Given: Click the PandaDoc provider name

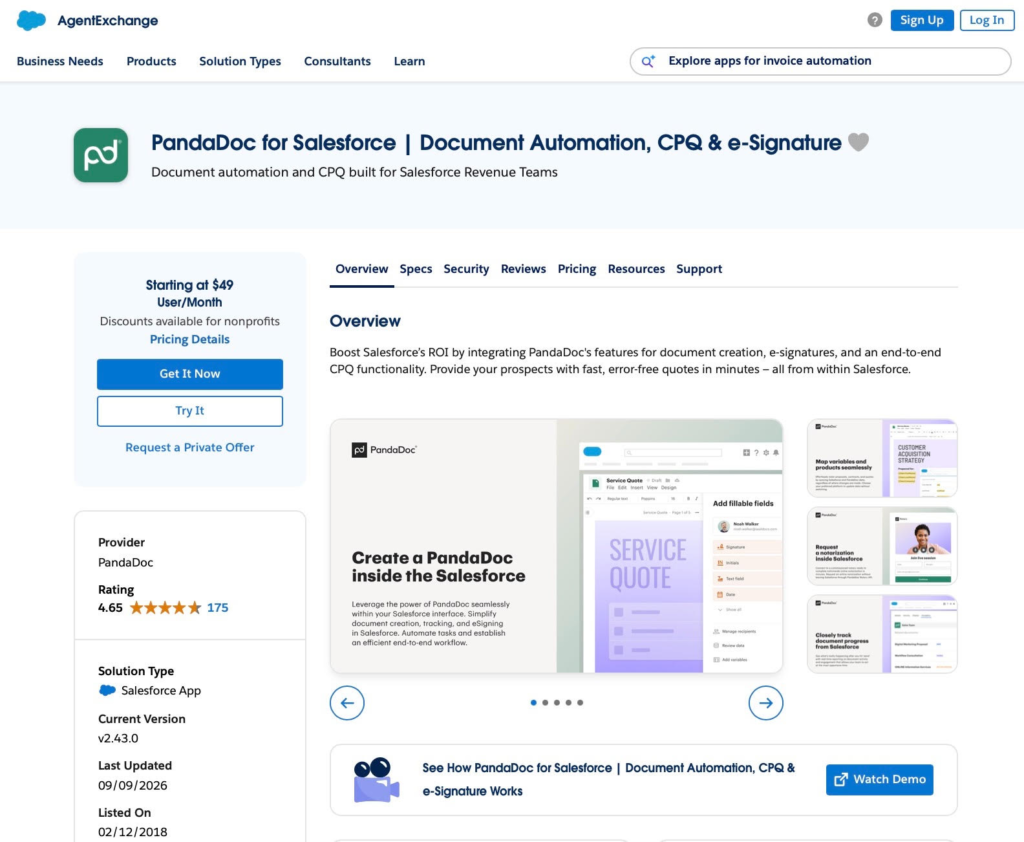Looking at the screenshot, I should click(125, 562).
